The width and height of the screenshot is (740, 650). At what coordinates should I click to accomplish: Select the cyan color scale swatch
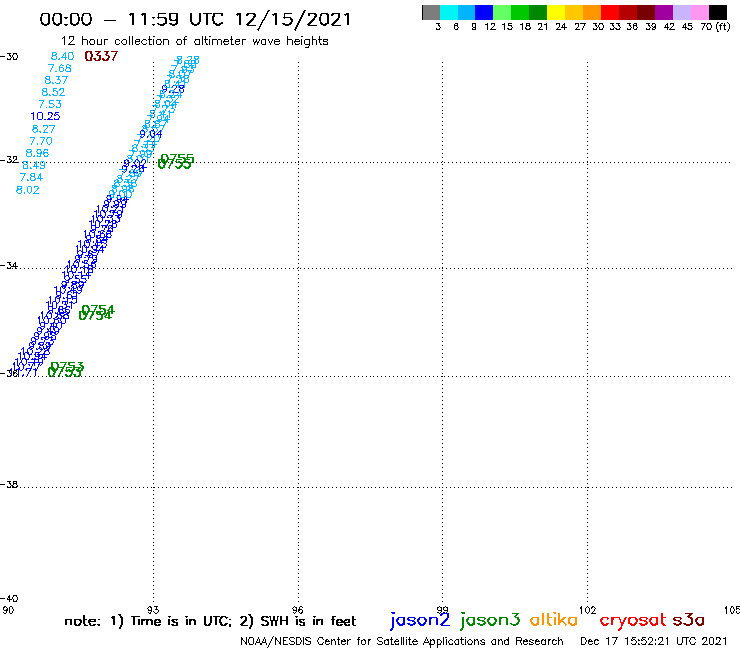(x=449, y=12)
